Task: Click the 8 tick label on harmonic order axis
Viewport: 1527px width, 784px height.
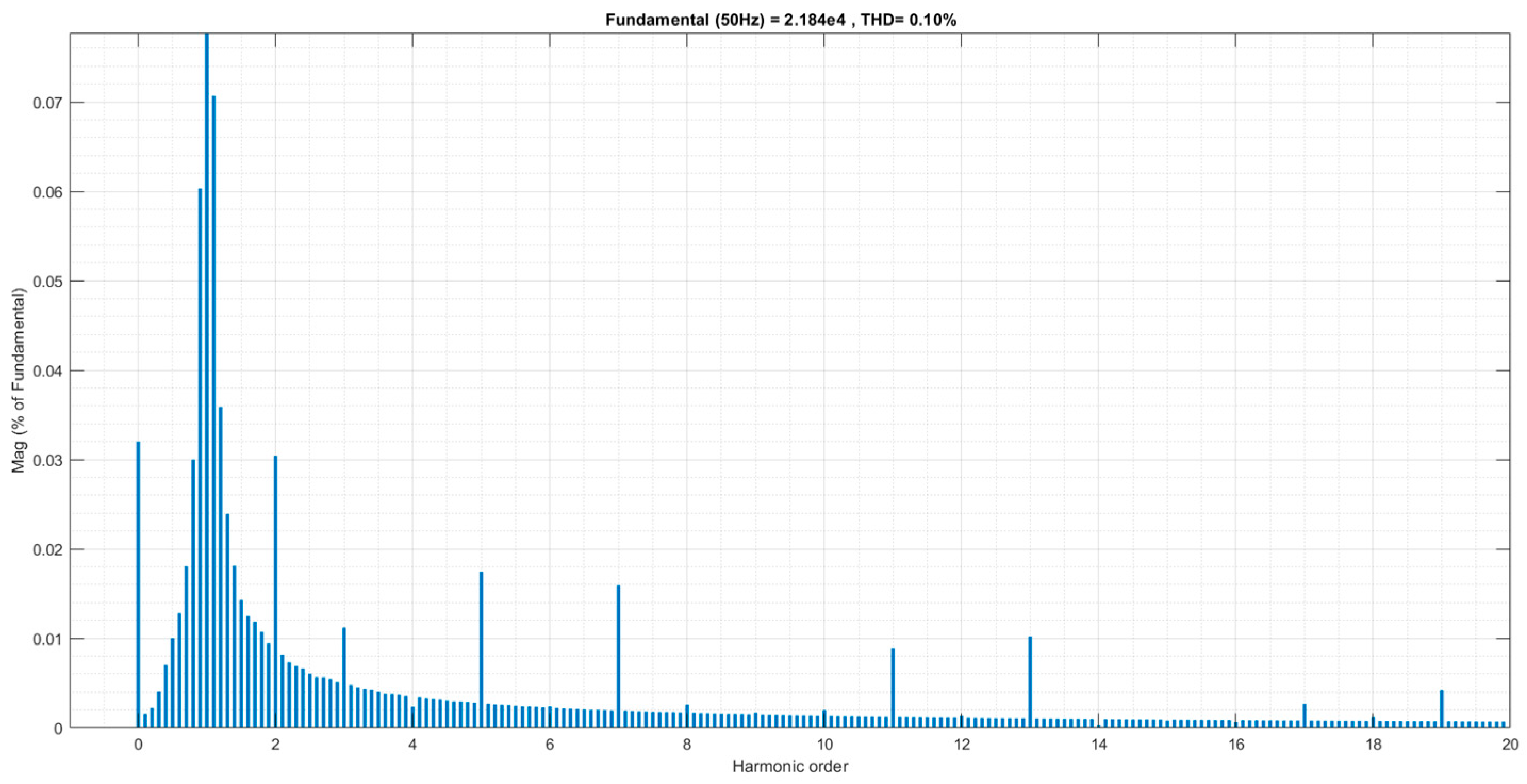Action: [687, 744]
